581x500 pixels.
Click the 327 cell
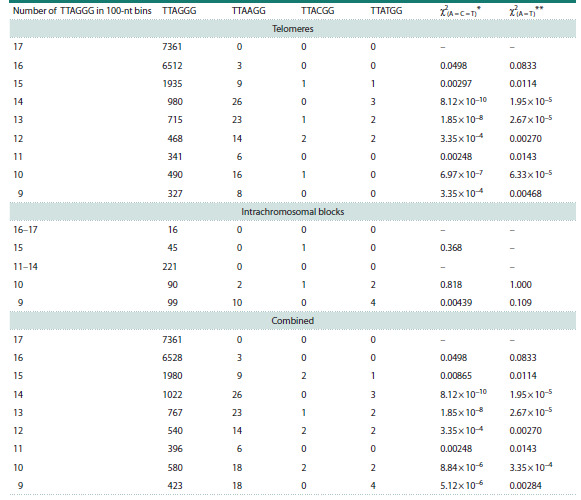[x=175, y=193]
